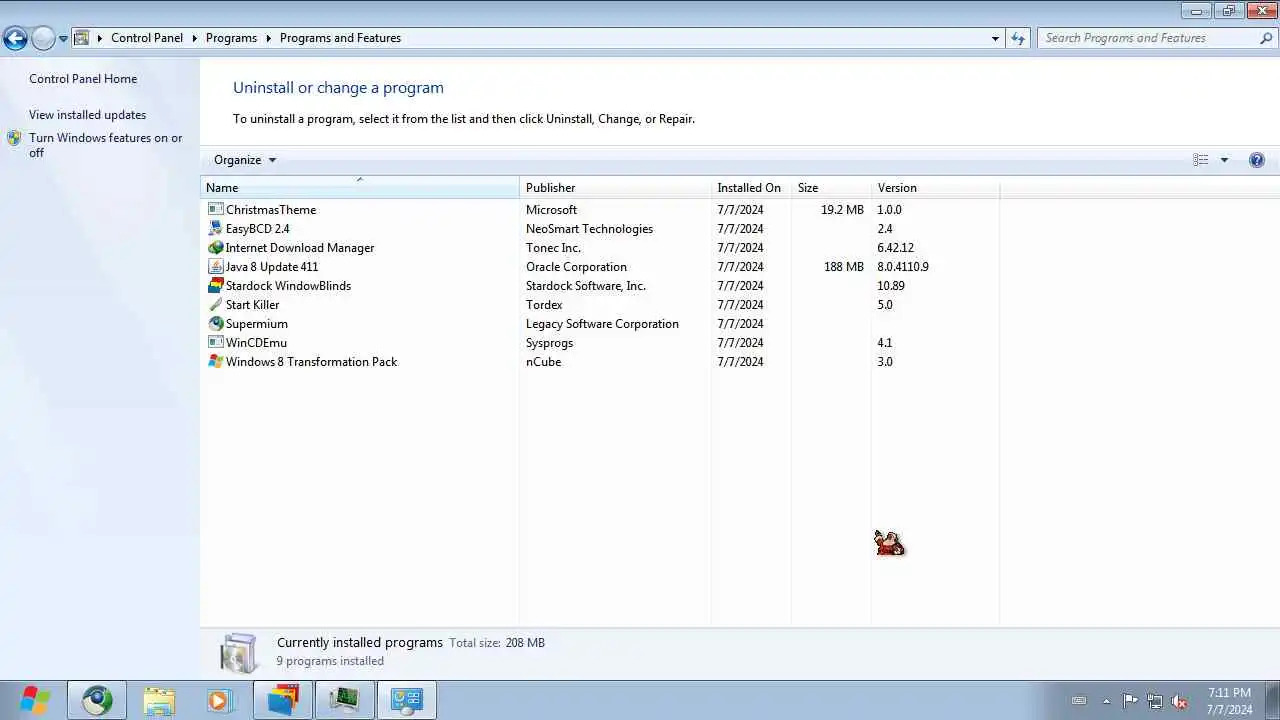
Task: Click the Internet Download Manager icon
Action: [x=215, y=248]
